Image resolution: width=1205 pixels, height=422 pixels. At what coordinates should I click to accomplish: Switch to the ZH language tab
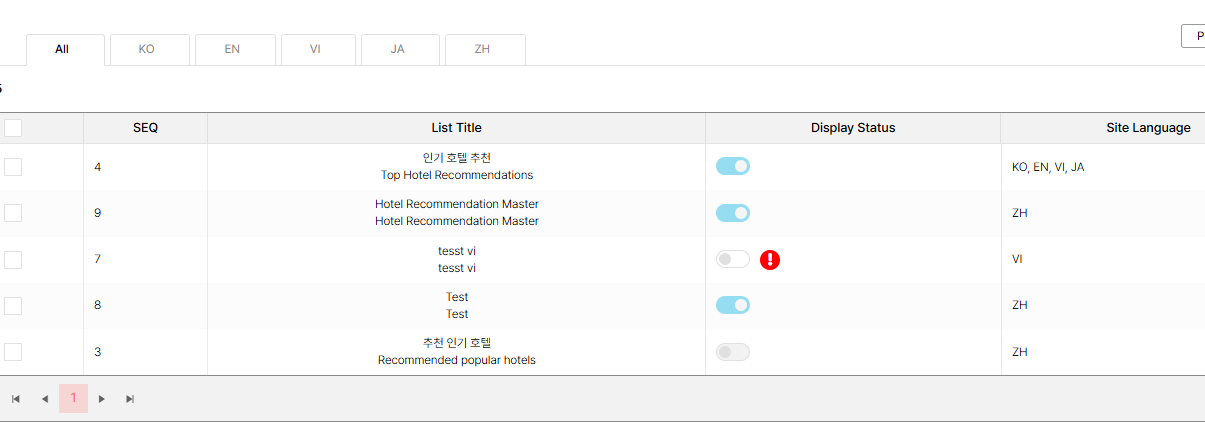(483, 49)
